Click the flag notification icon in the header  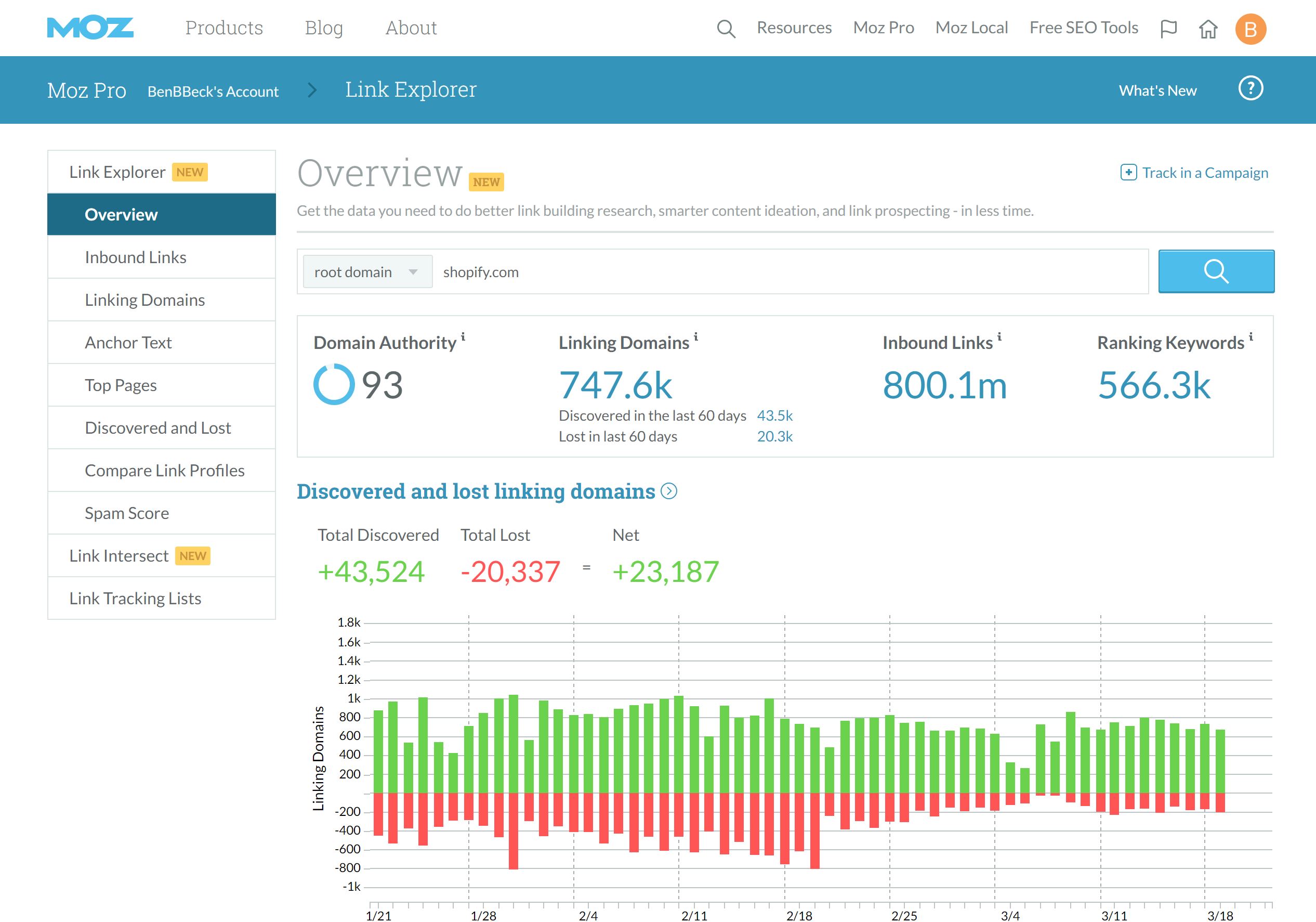[1169, 28]
